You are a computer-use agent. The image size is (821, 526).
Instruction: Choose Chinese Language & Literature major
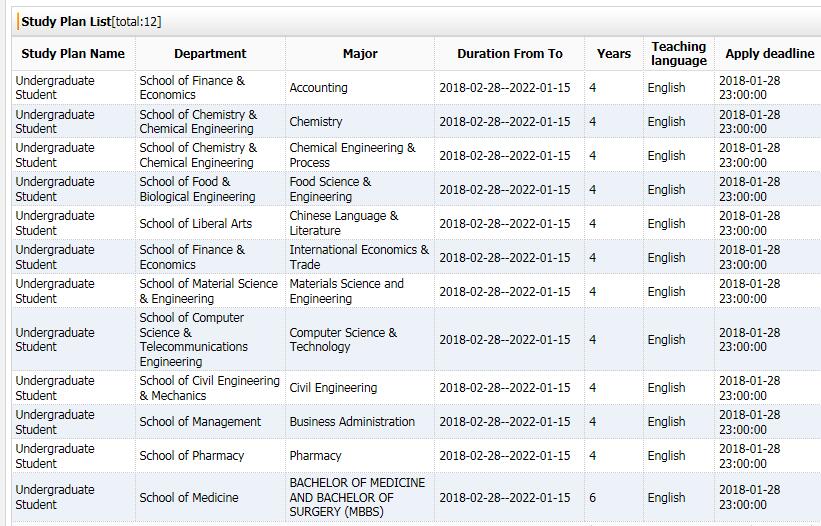343,223
